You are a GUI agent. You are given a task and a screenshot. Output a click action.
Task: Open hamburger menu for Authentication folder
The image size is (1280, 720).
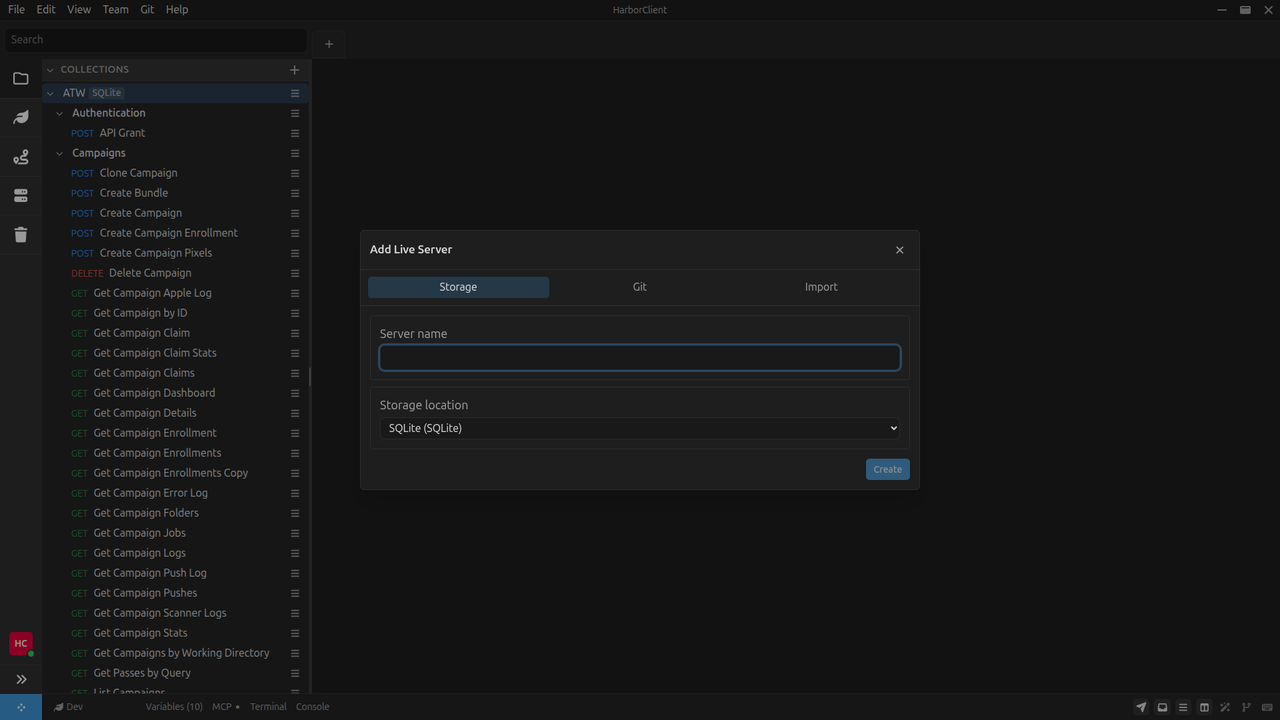[295, 113]
